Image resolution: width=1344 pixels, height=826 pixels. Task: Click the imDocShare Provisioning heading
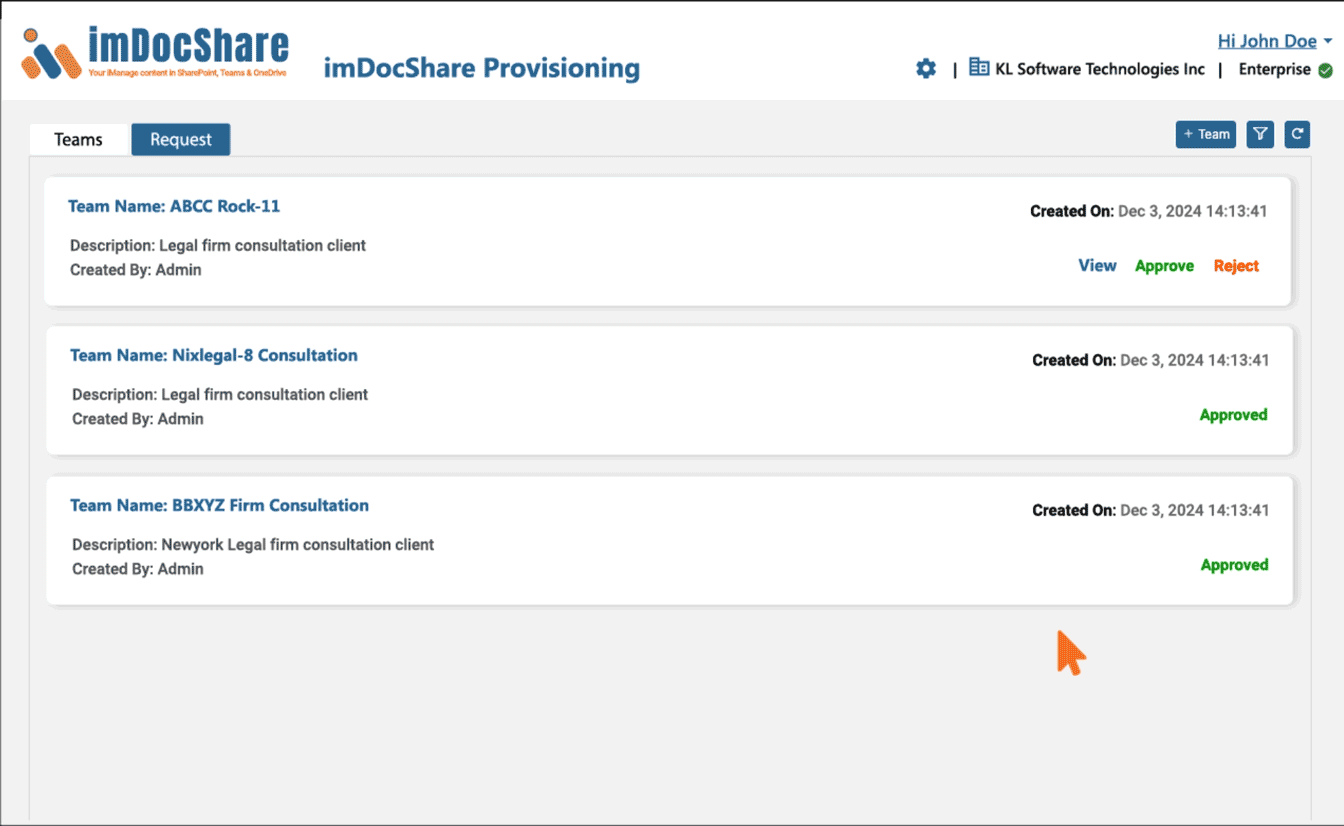482,68
